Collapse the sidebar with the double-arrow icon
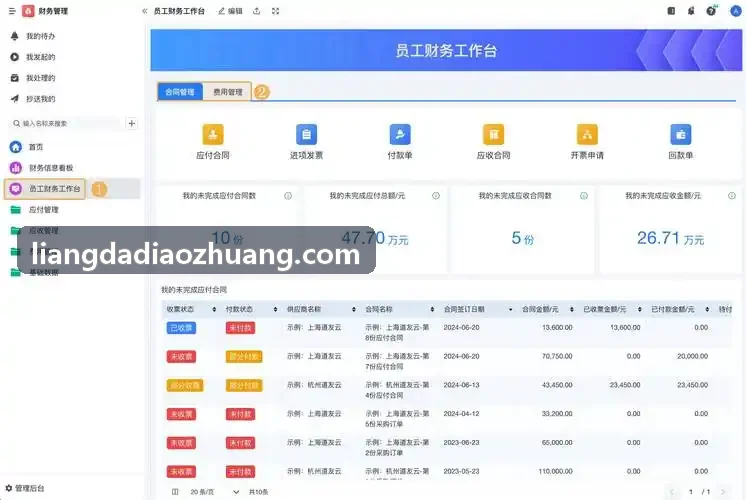Image resolution: width=746 pixels, height=500 pixels. (x=145, y=11)
